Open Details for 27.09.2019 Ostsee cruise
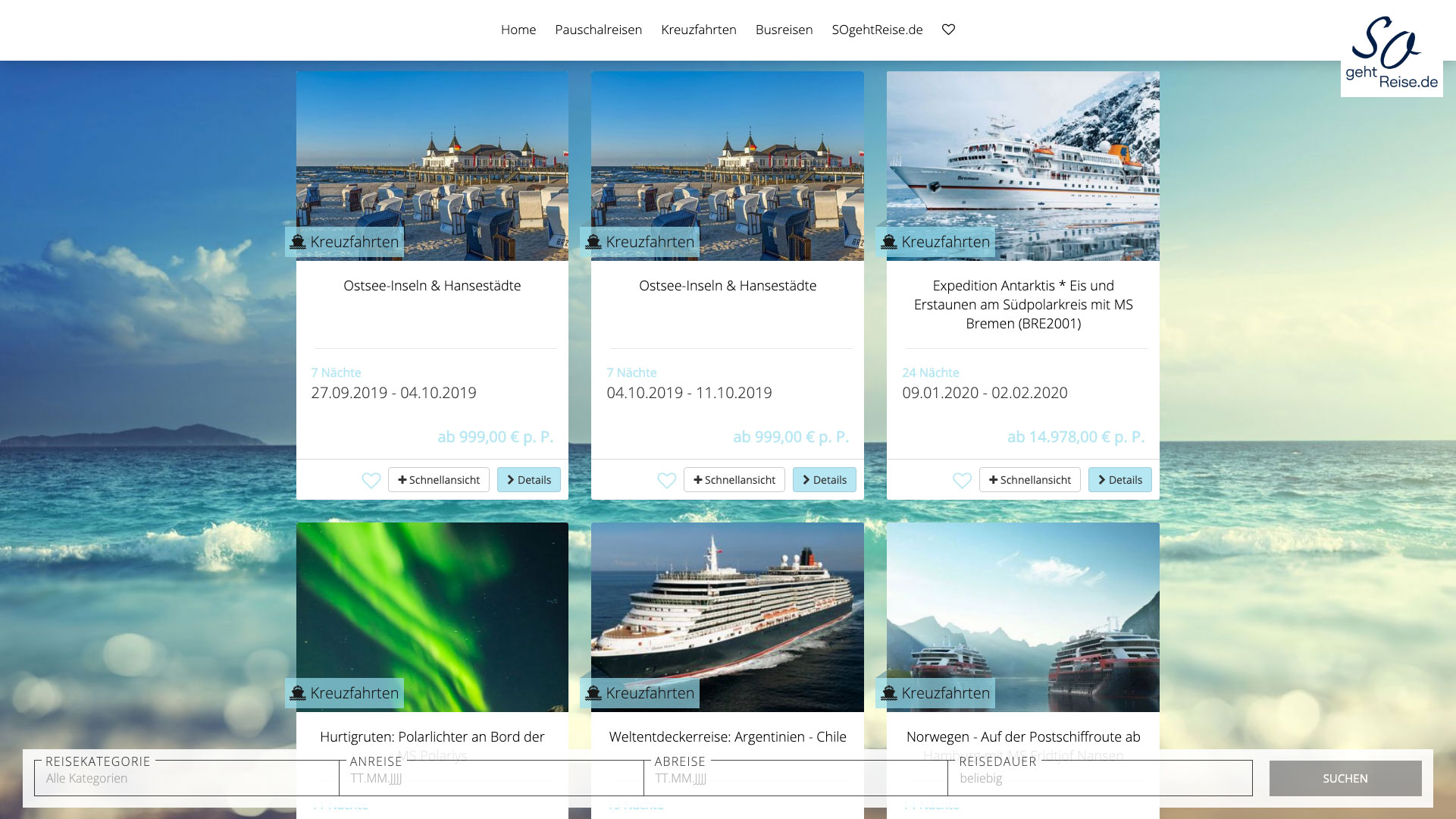1456x819 pixels. pyautogui.click(x=529, y=480)
